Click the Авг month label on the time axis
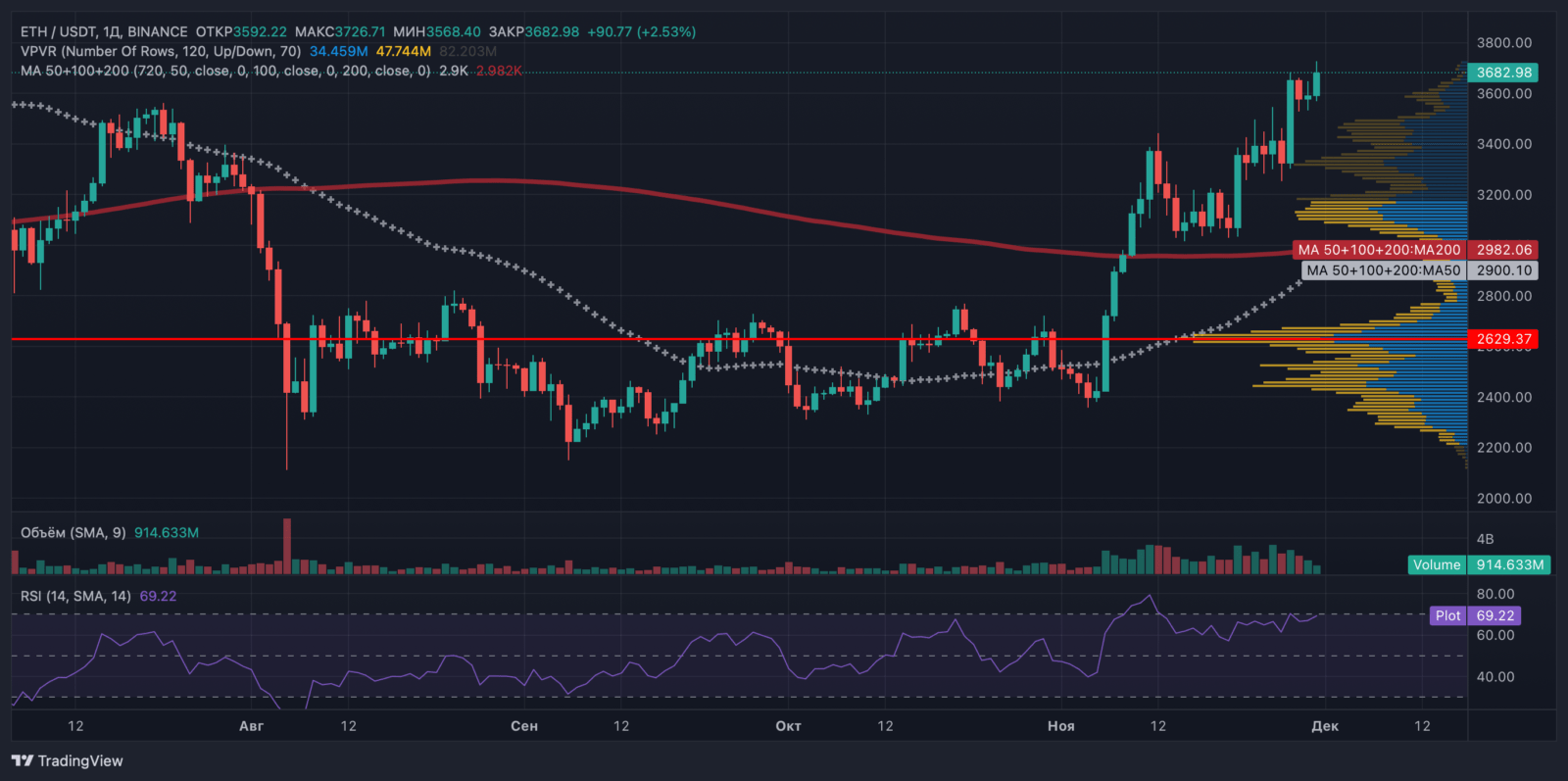This screenshot has height=781, width=1568. [x=252, y=726]
